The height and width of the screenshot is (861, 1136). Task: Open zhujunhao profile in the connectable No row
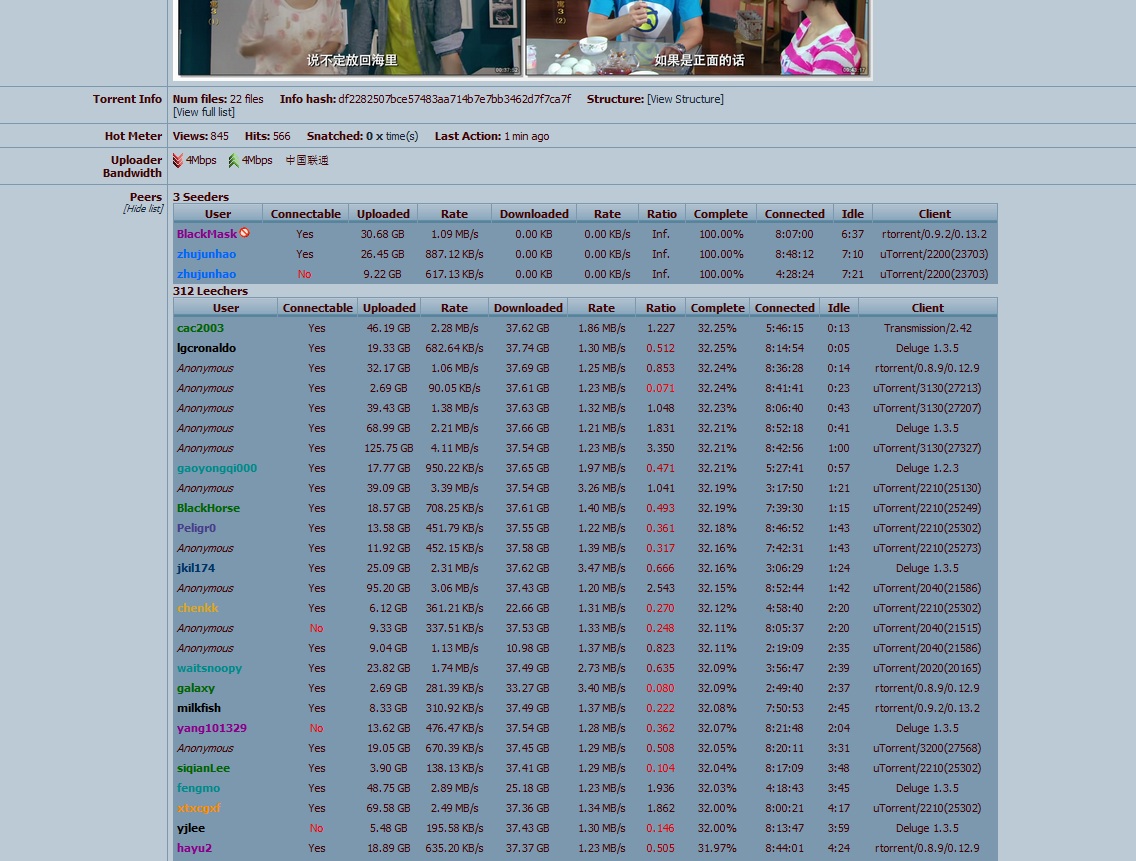click(206, 274)
